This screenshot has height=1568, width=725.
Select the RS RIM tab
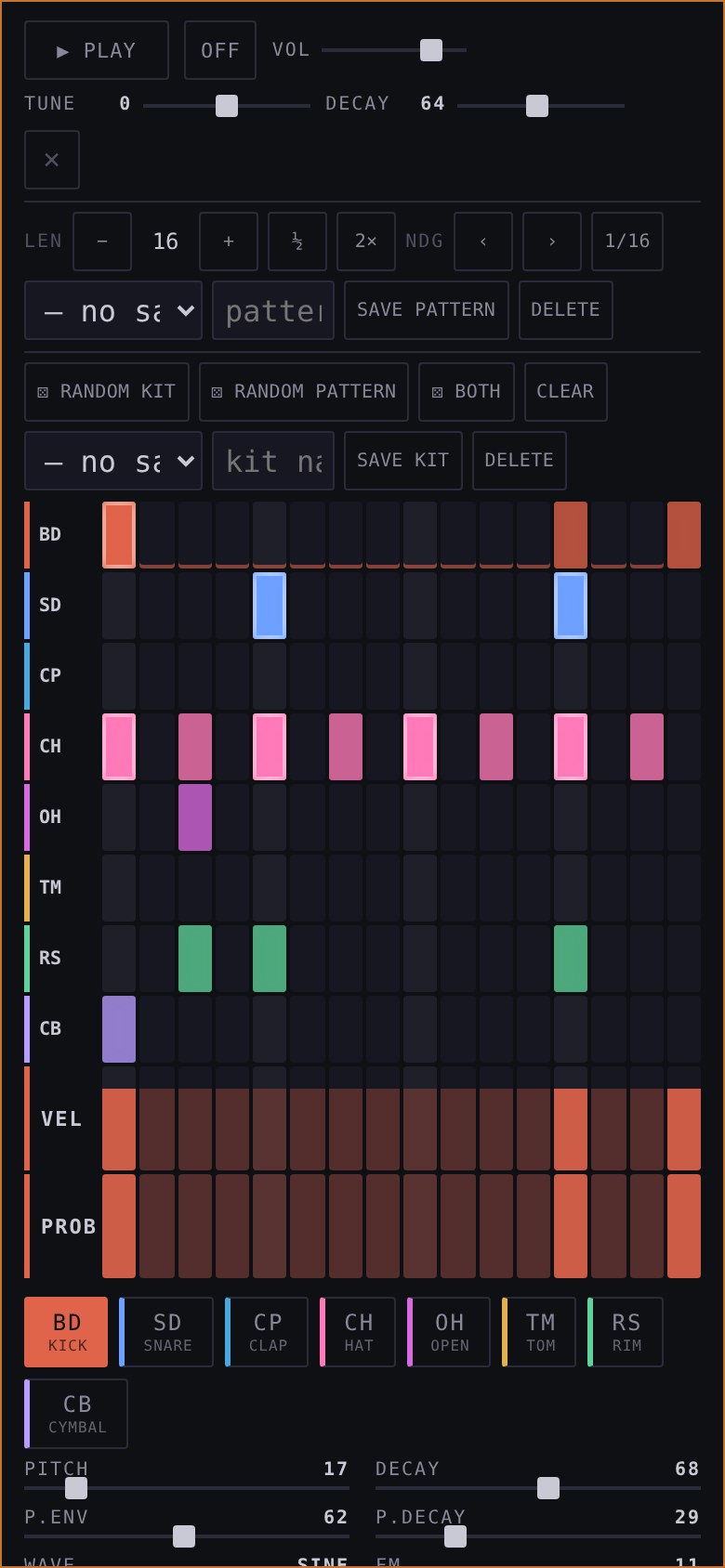(626, 1332)
